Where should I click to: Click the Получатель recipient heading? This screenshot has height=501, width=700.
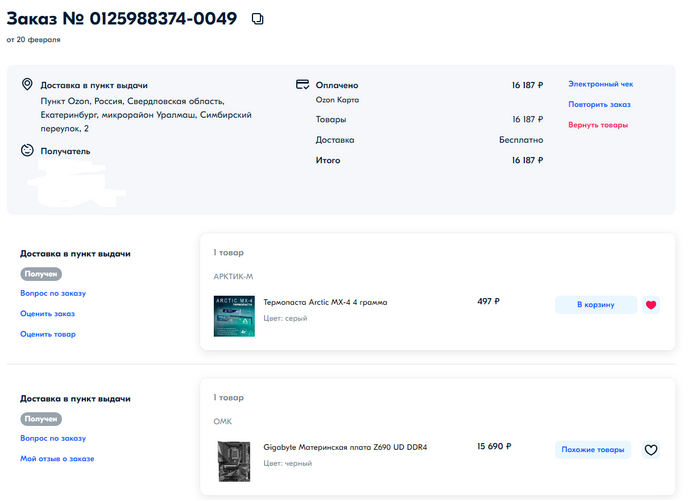(66, 151)
